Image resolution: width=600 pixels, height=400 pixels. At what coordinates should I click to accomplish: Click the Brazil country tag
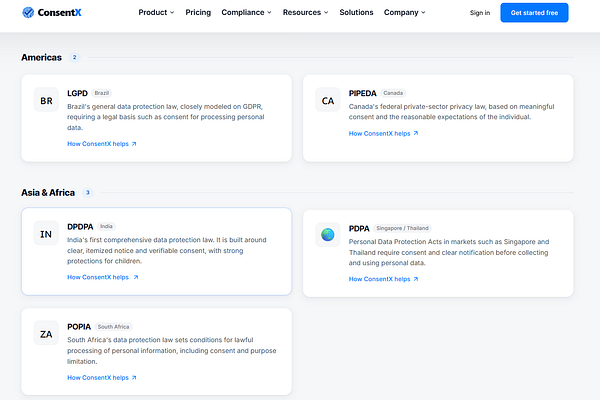point(102,93)
